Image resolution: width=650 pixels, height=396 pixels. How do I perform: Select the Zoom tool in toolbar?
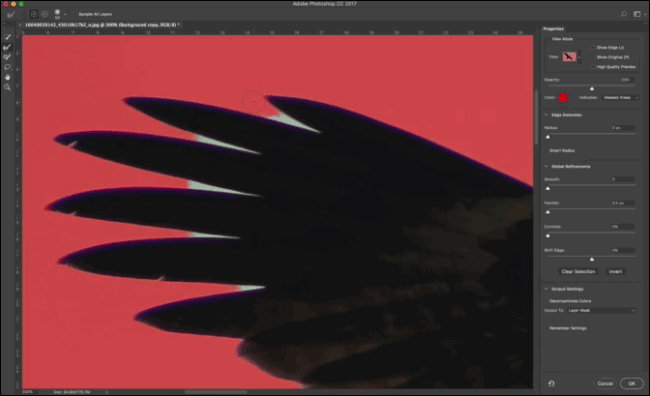pyautogui.click(x=7, y=87)
